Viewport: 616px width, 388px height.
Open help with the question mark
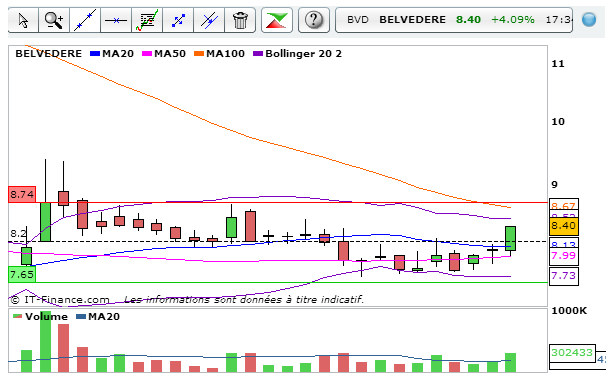click(314, 20)
